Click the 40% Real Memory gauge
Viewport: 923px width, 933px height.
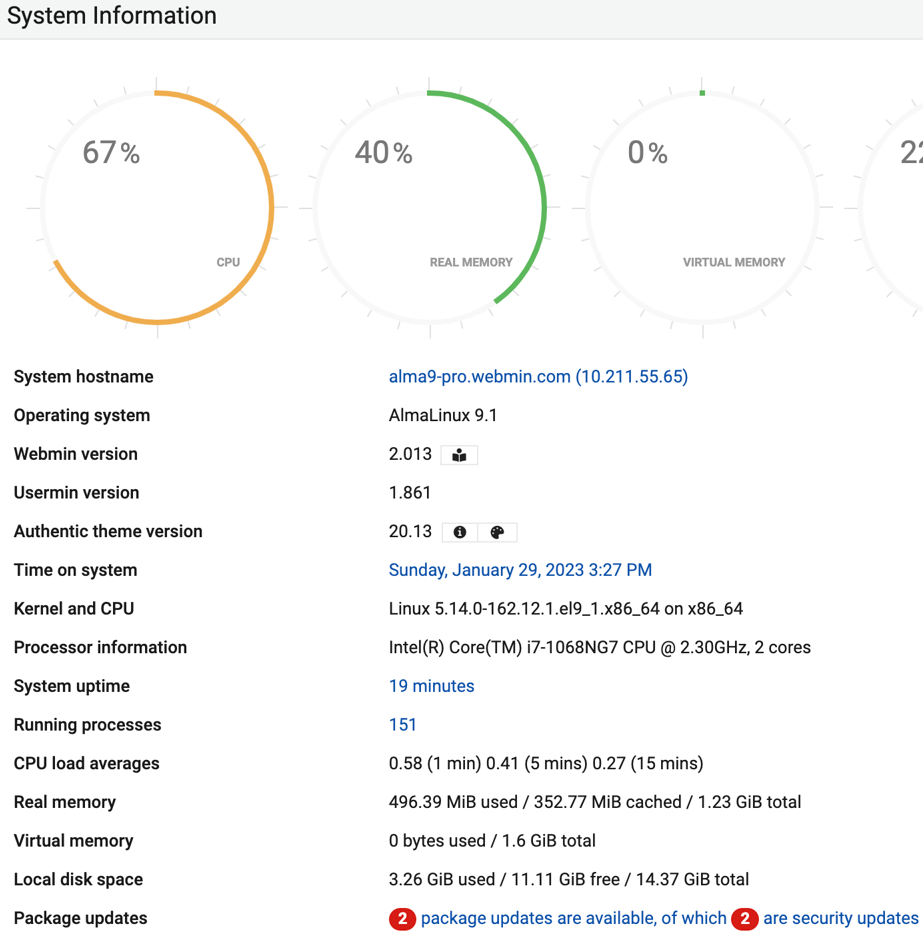point(430,208)
